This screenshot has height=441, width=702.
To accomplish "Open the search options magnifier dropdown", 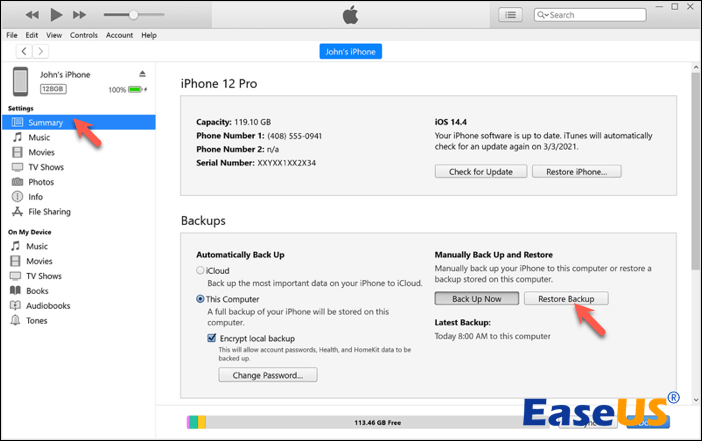I will point(542,15).
